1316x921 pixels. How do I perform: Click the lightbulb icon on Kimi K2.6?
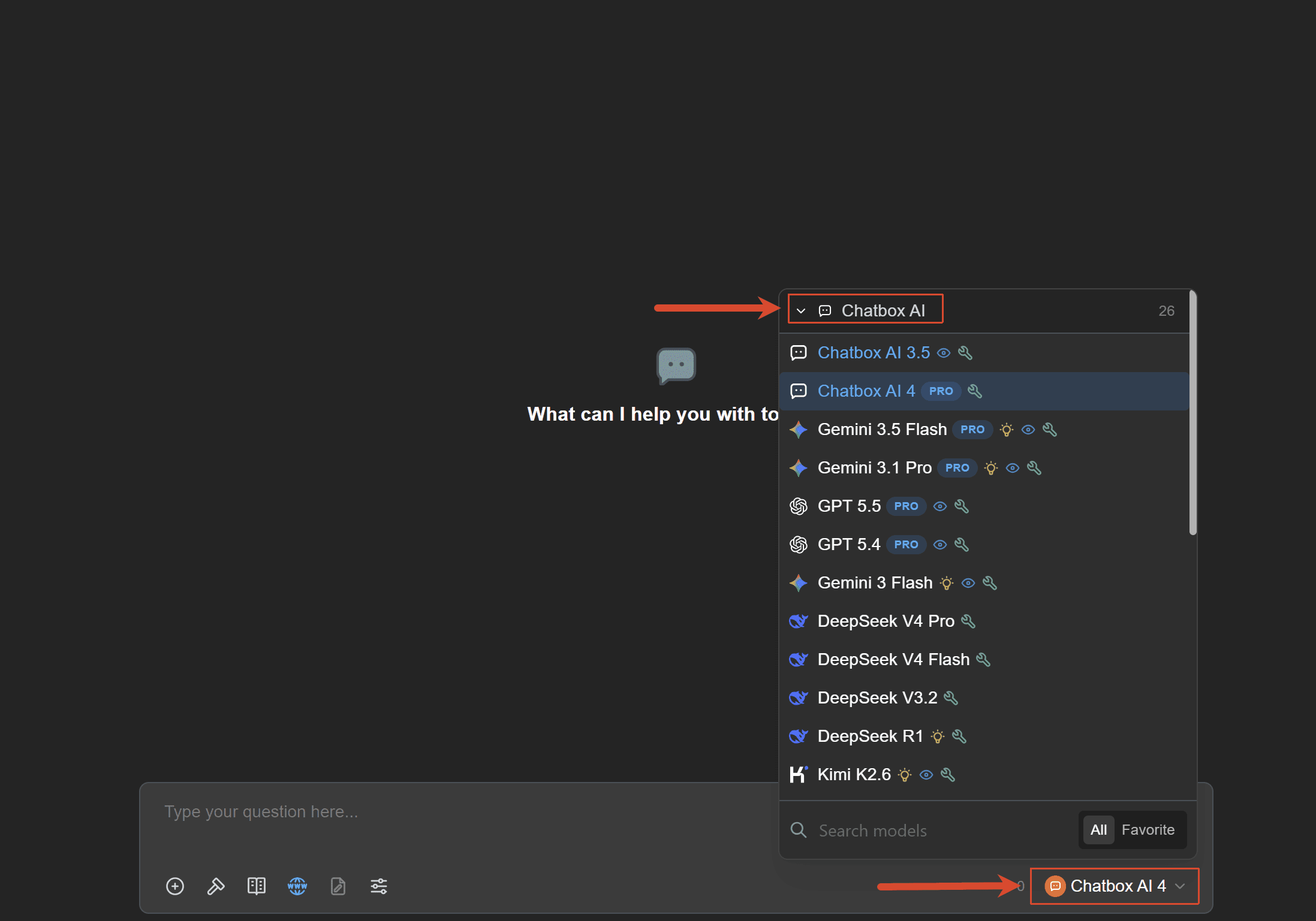tap(905, 775)
